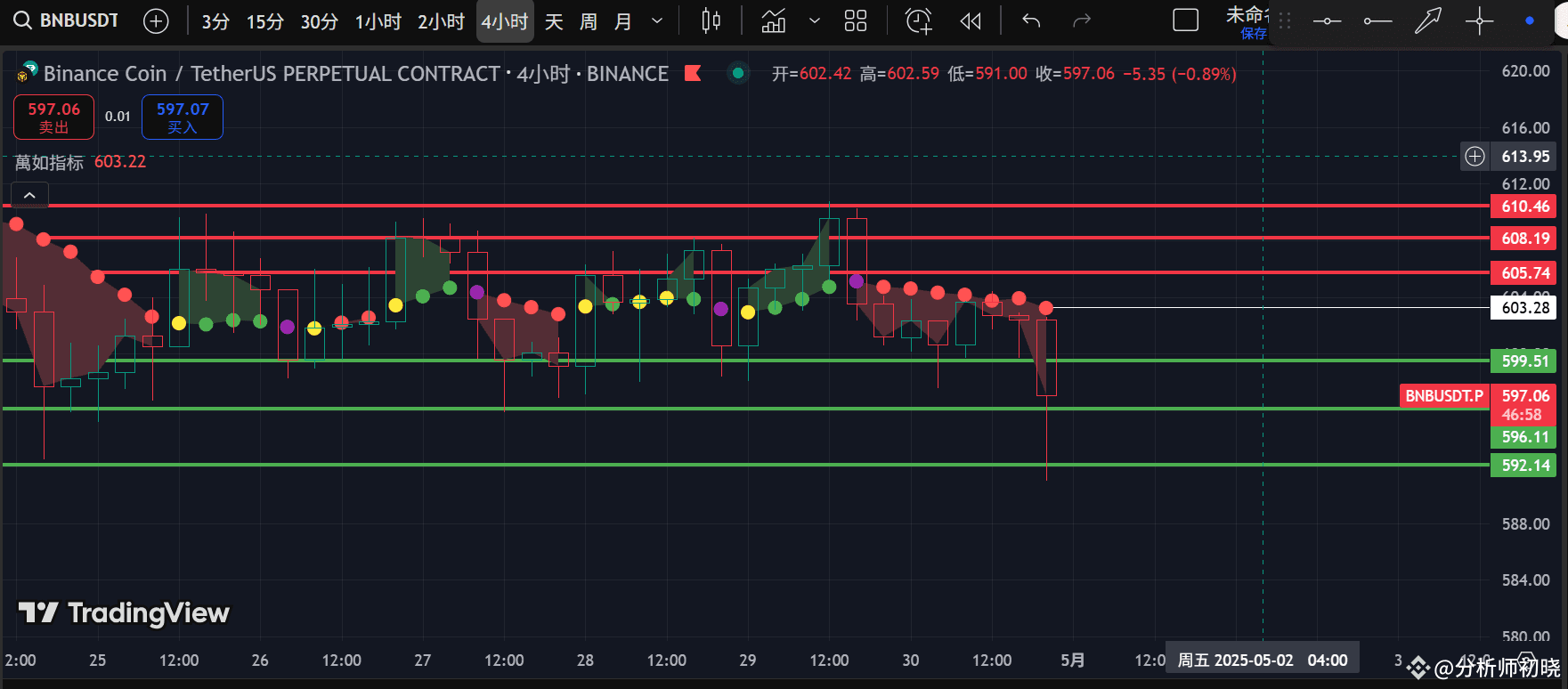Open the layout grid selector icon
This screenshot has width=1568, height=689.
coord(856,21)
